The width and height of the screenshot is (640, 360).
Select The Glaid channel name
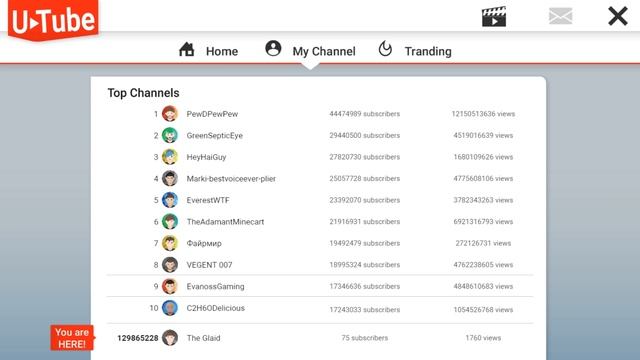(203, 338)
